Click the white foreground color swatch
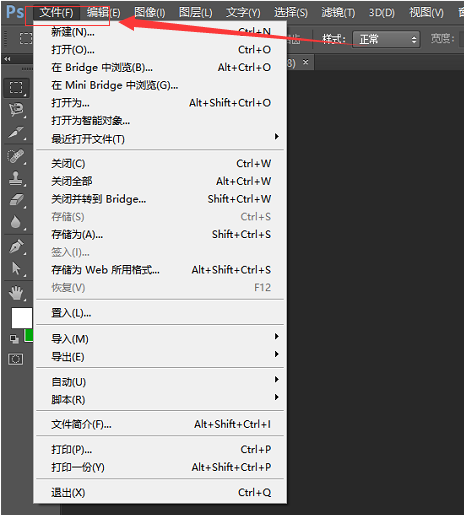 [x=22, y=318]
